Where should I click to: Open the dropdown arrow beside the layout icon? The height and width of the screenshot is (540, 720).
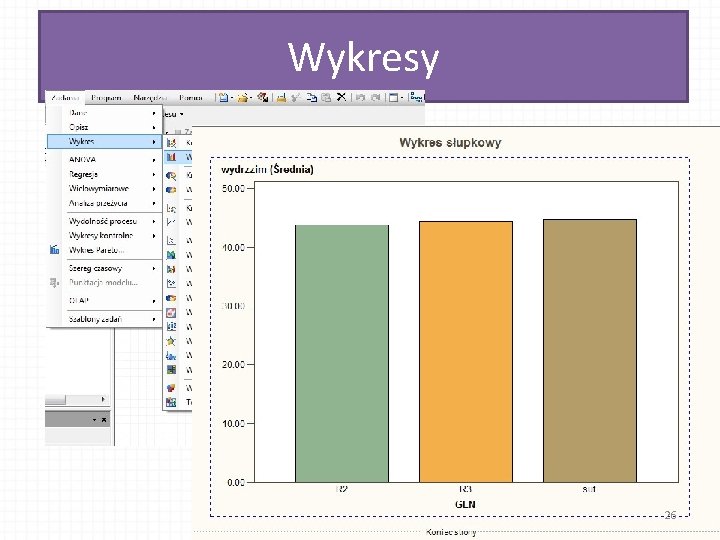click(402, 98)
